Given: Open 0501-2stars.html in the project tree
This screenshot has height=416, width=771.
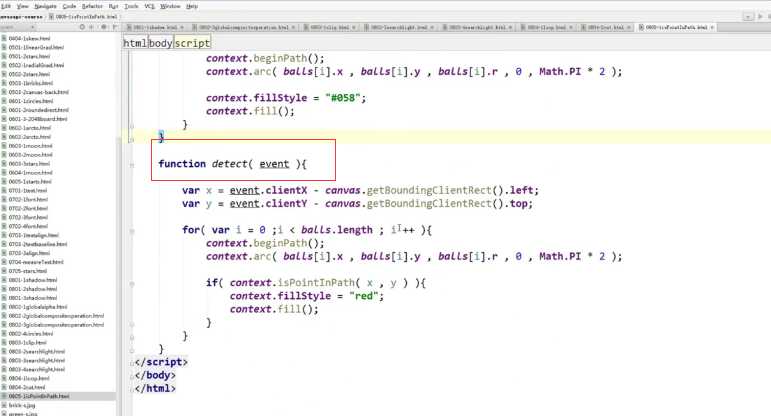Looking at the screenshot, I should (29, 56).
